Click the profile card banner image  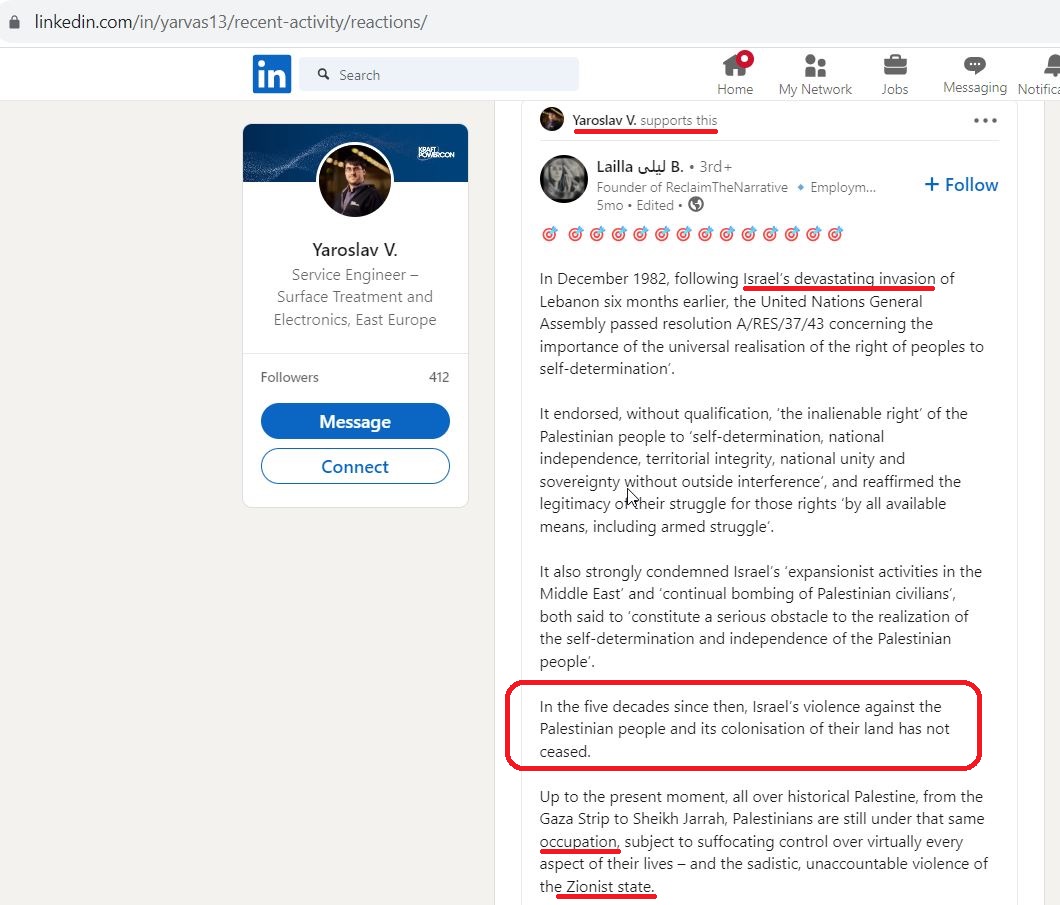point(355,153)
